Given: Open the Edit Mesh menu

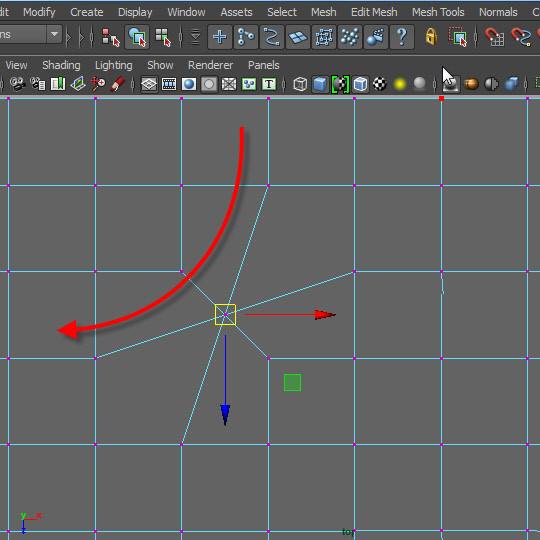Looking at the screenshot, I should coord(374,12).
